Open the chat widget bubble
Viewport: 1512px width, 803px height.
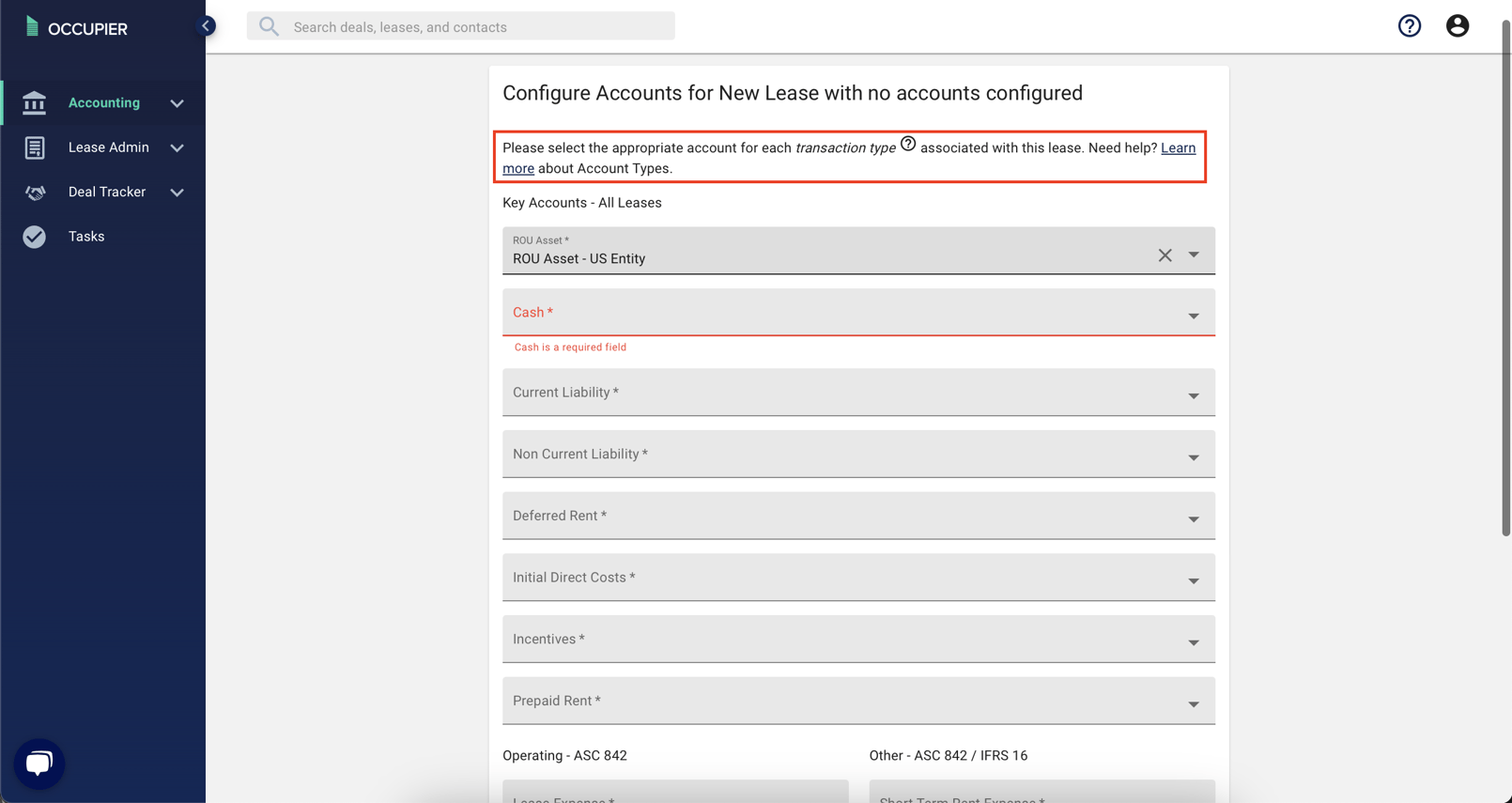tap(39, 764)
